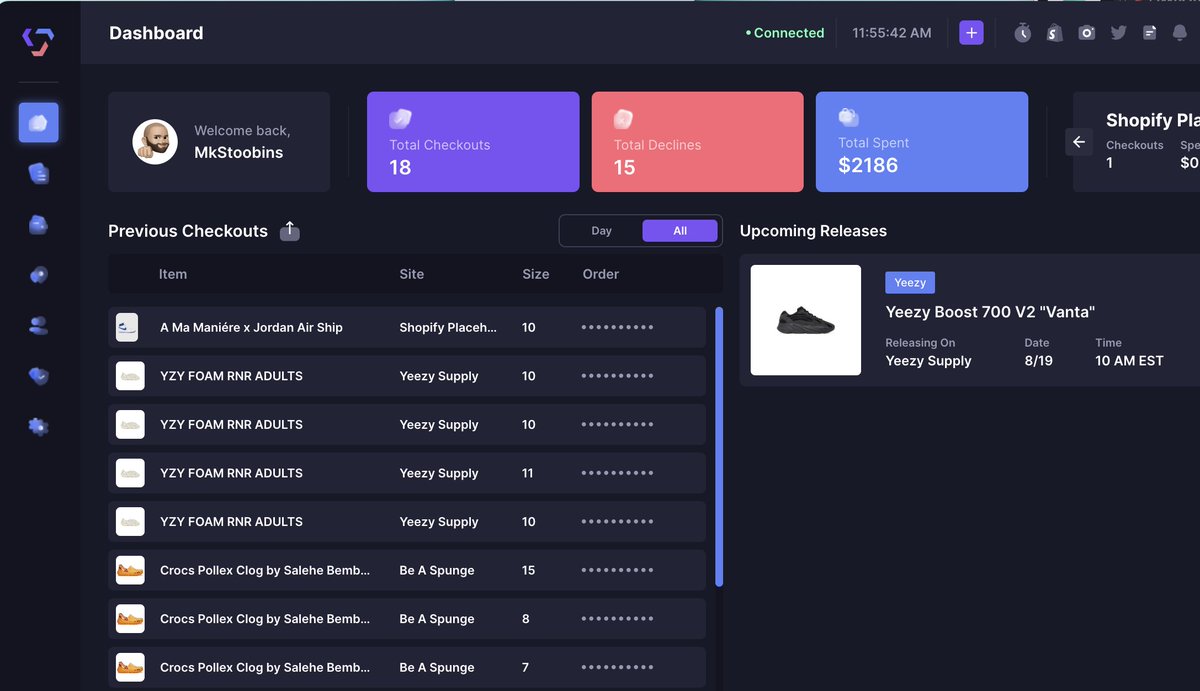Open the Dashboard sidebar icon
This screenshot has width=1200, height=691.
point(38,122)
